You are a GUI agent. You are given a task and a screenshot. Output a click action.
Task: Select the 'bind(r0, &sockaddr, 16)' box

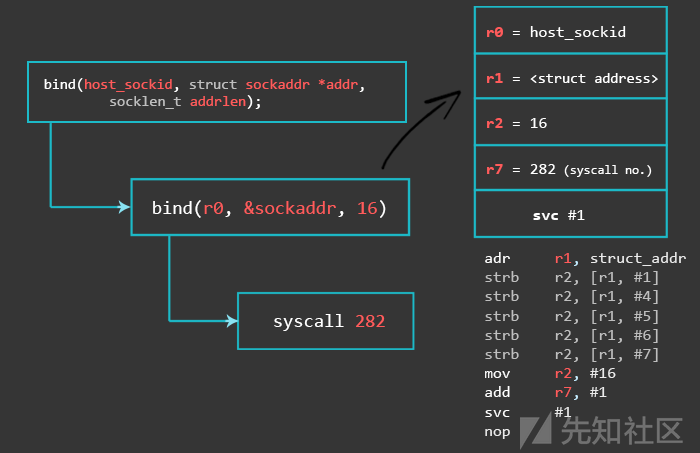click(270, 207)
